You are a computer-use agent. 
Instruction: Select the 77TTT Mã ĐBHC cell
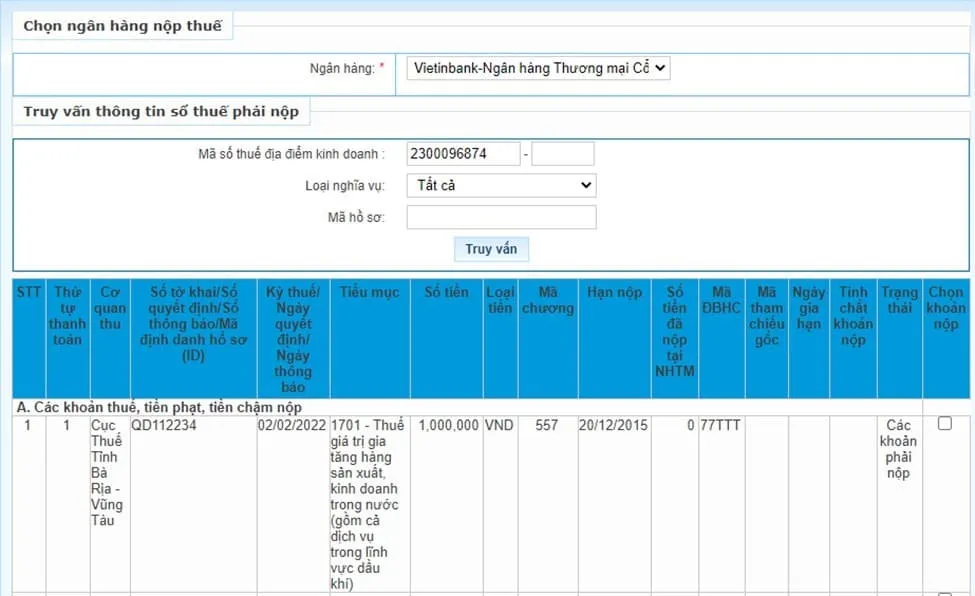click(721, 425)
